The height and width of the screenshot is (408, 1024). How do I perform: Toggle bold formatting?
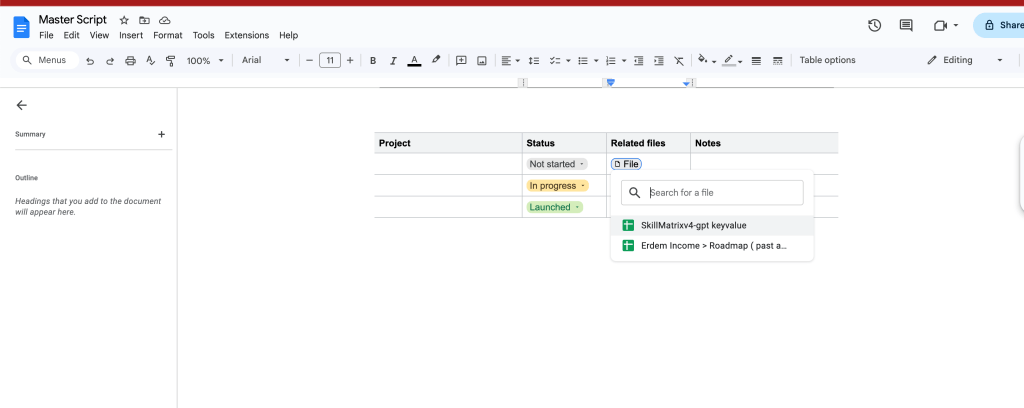pos(373,61)
